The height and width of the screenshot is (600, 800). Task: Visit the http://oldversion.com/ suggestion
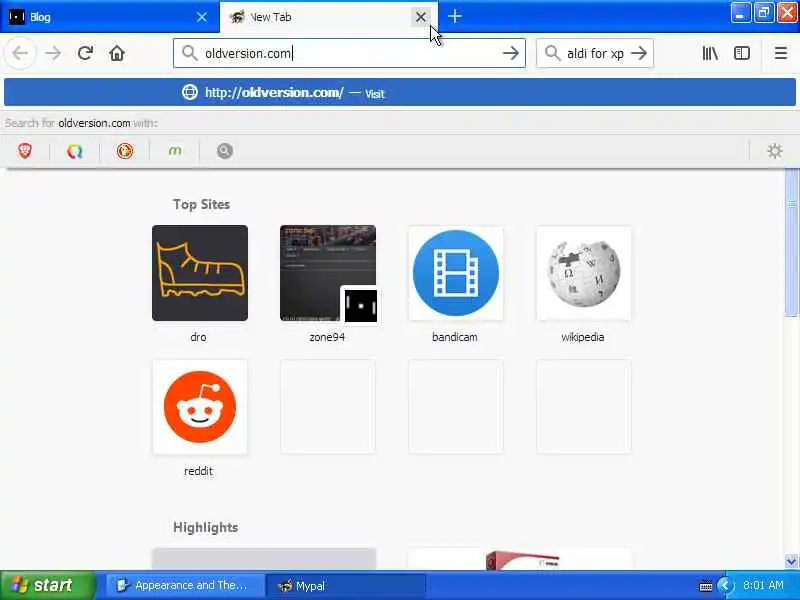coord(399,92)
